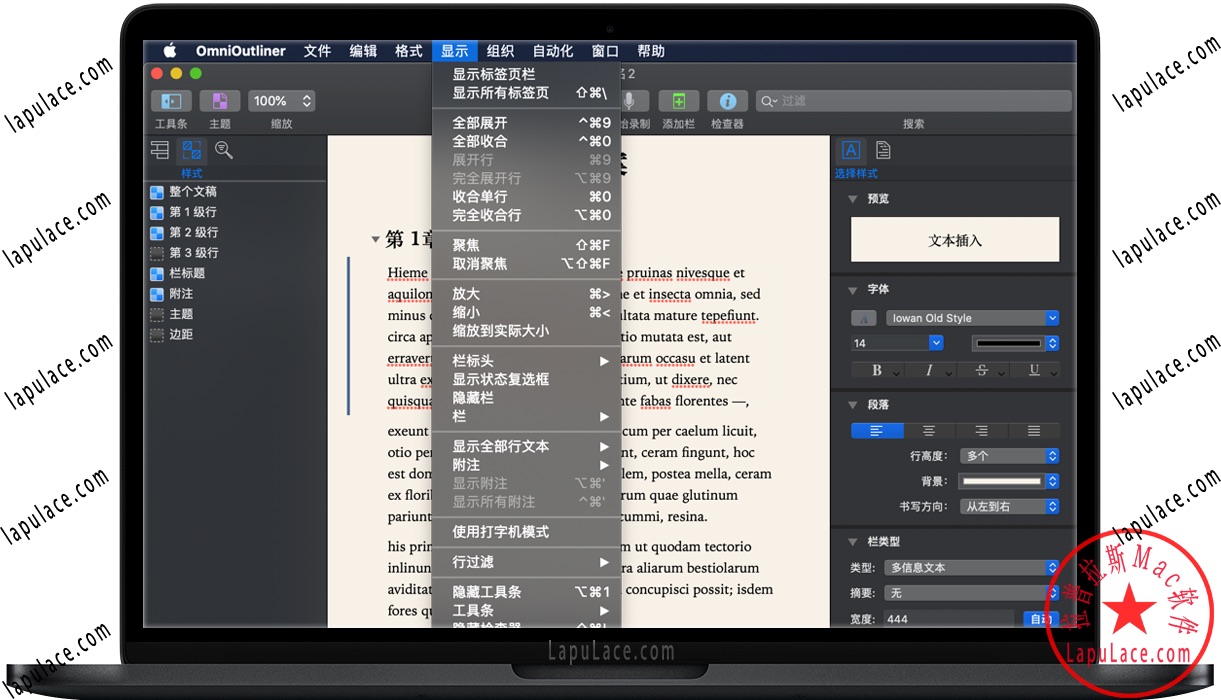The width and height of the screenshot is (1221, 700).
Task: Switch sidebar to saved filters magnifier icon
Action: click(x=223, y=150)
